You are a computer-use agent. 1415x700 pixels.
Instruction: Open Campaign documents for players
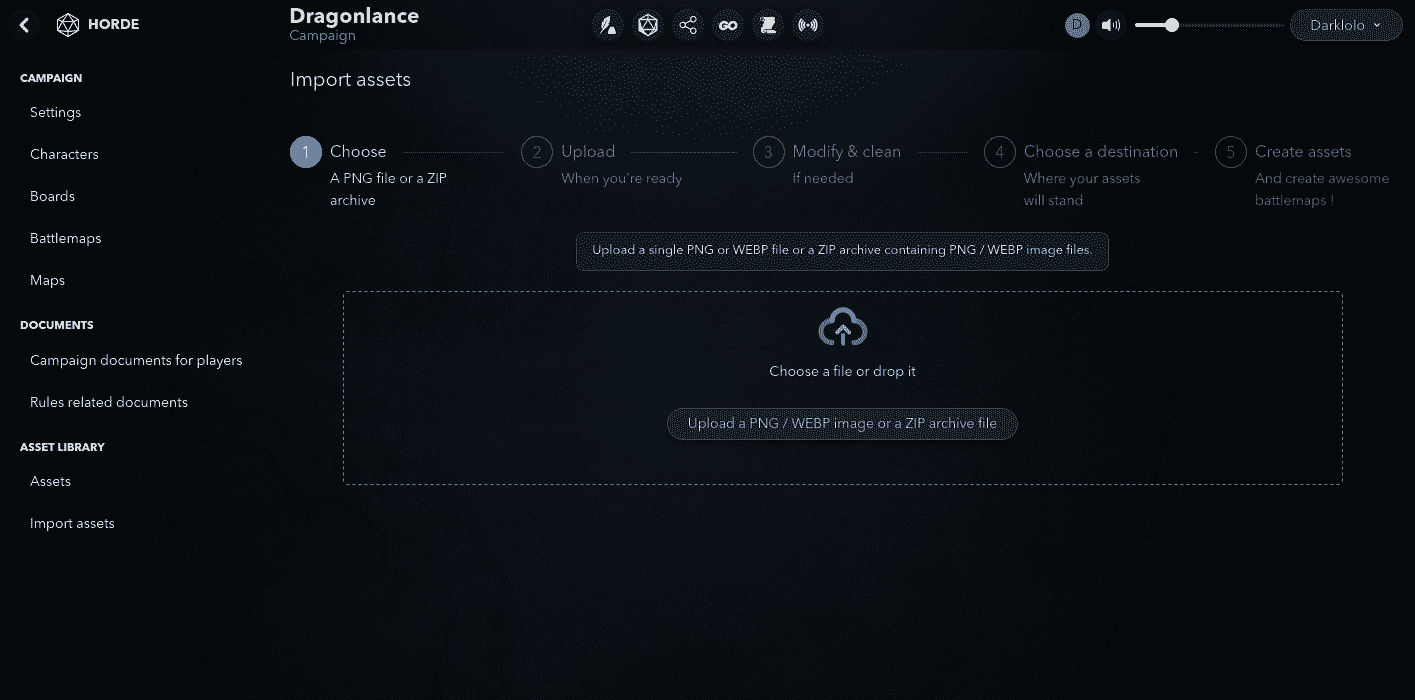click(x=136, y=360)
